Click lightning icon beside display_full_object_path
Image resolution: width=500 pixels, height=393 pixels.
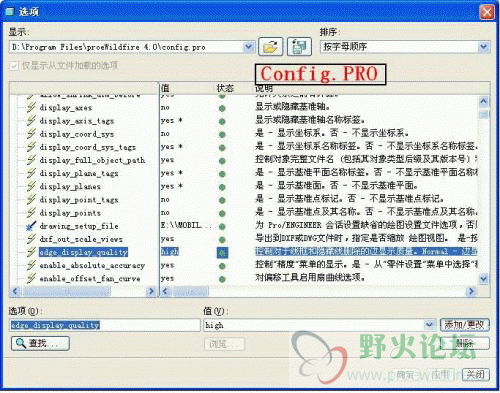tap(31, 160)
